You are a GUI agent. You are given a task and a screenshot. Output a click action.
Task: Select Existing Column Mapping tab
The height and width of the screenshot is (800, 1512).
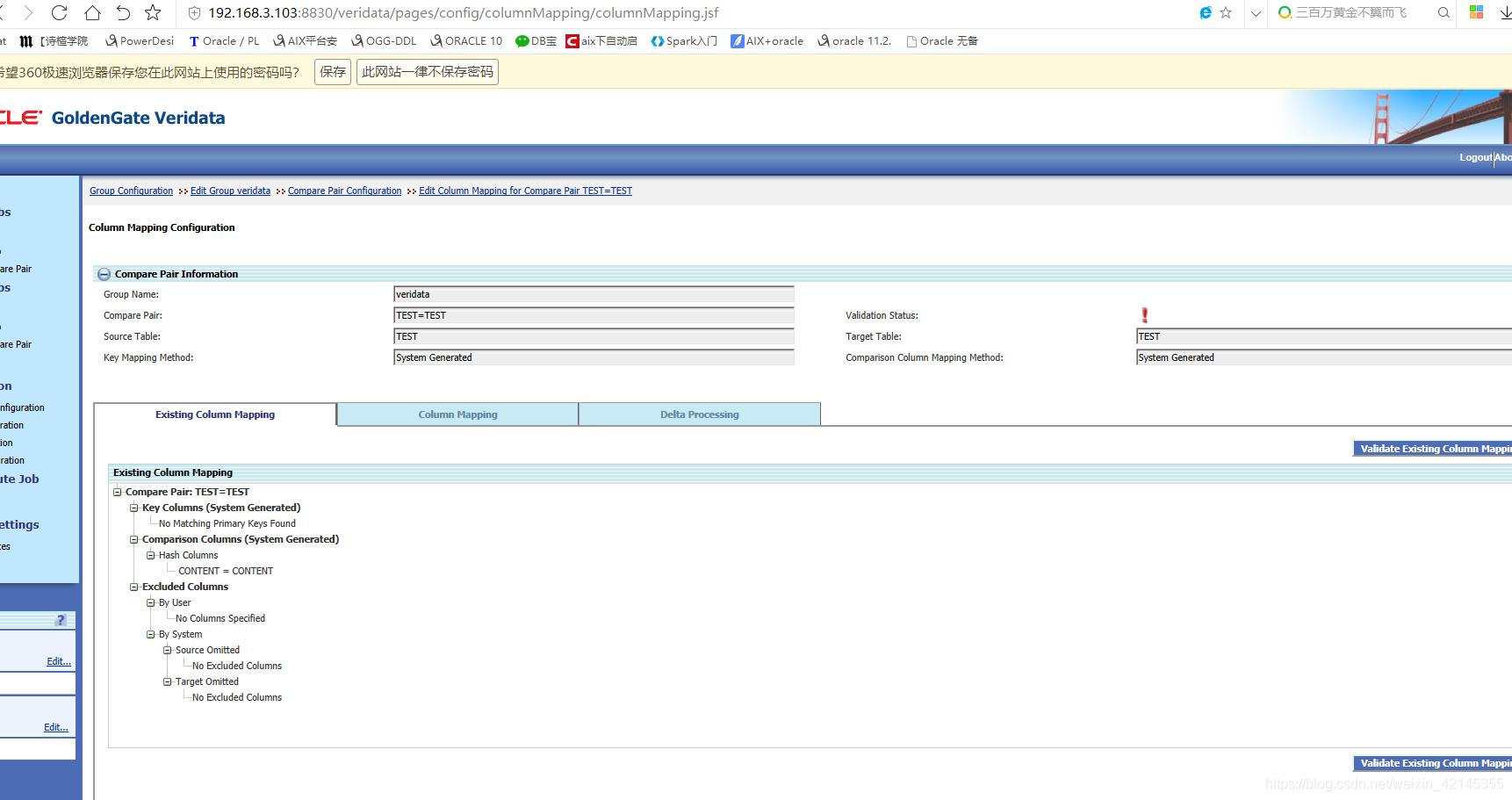215,414
